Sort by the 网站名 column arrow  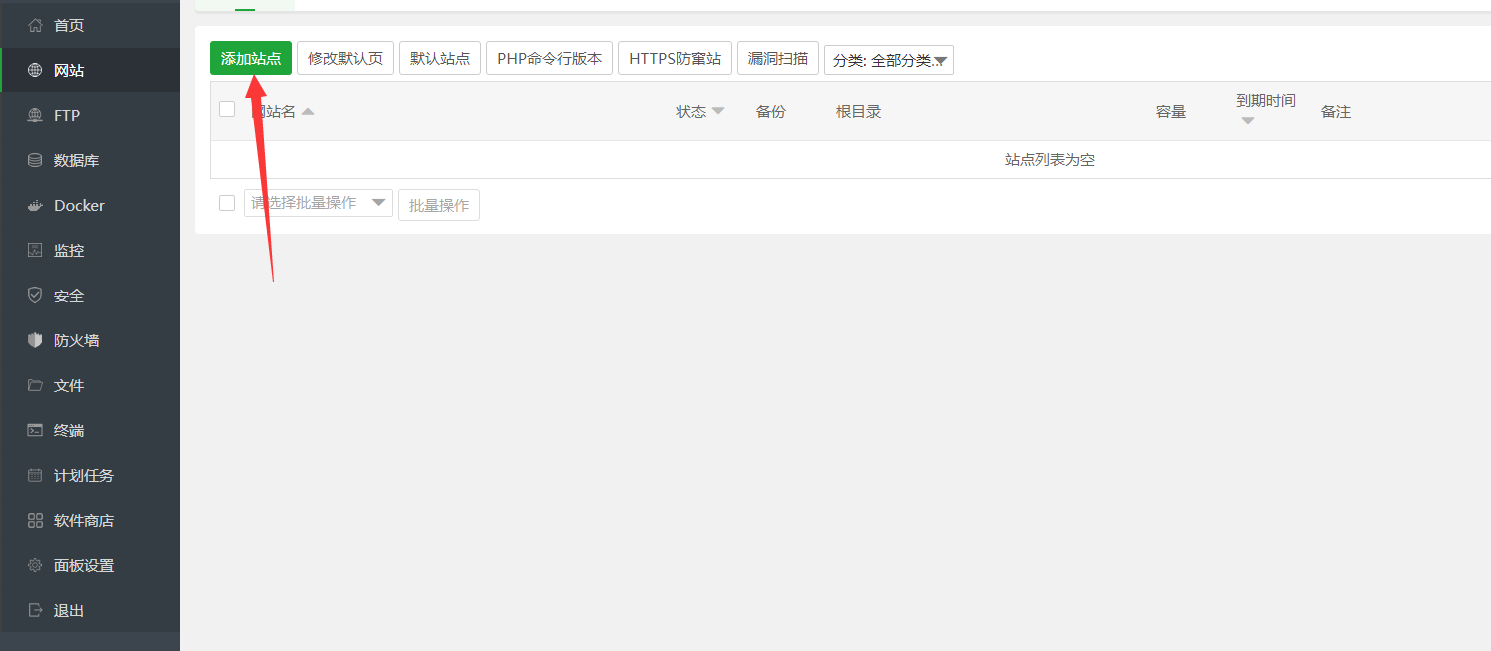pyautogui.click(x=308, y=111)
